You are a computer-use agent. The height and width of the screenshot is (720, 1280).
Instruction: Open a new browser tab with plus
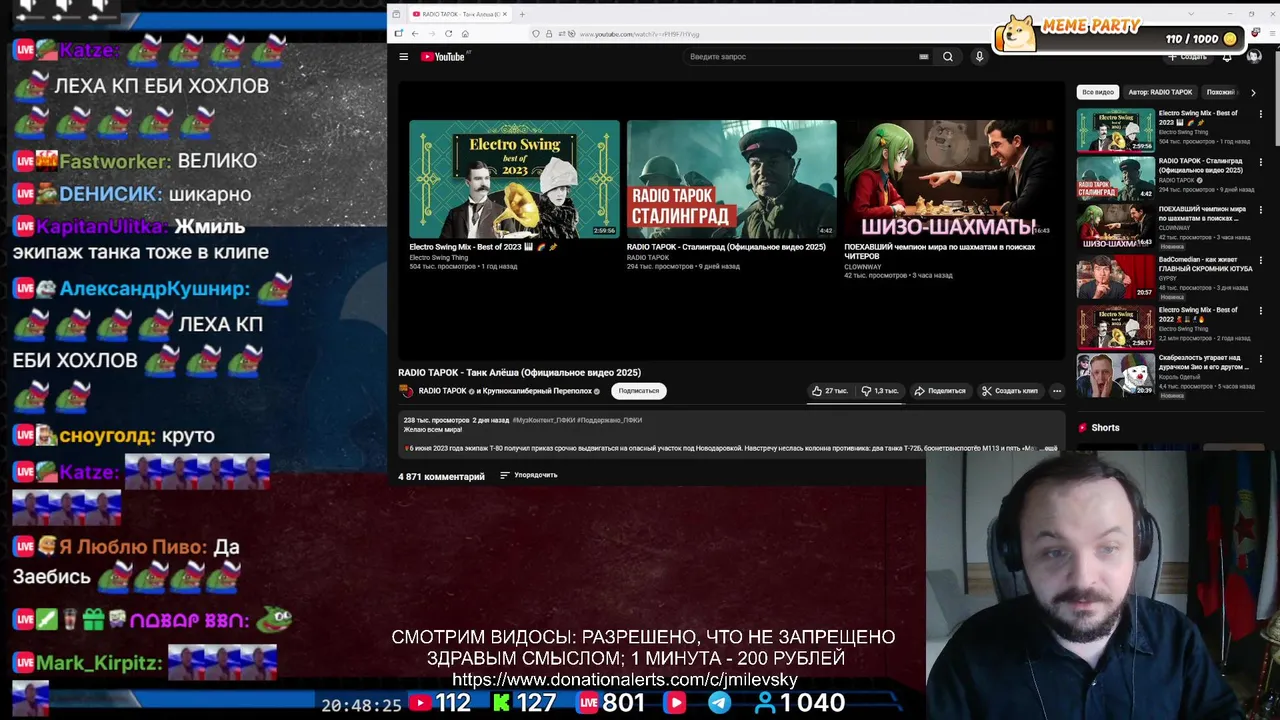tap(521, 14)
